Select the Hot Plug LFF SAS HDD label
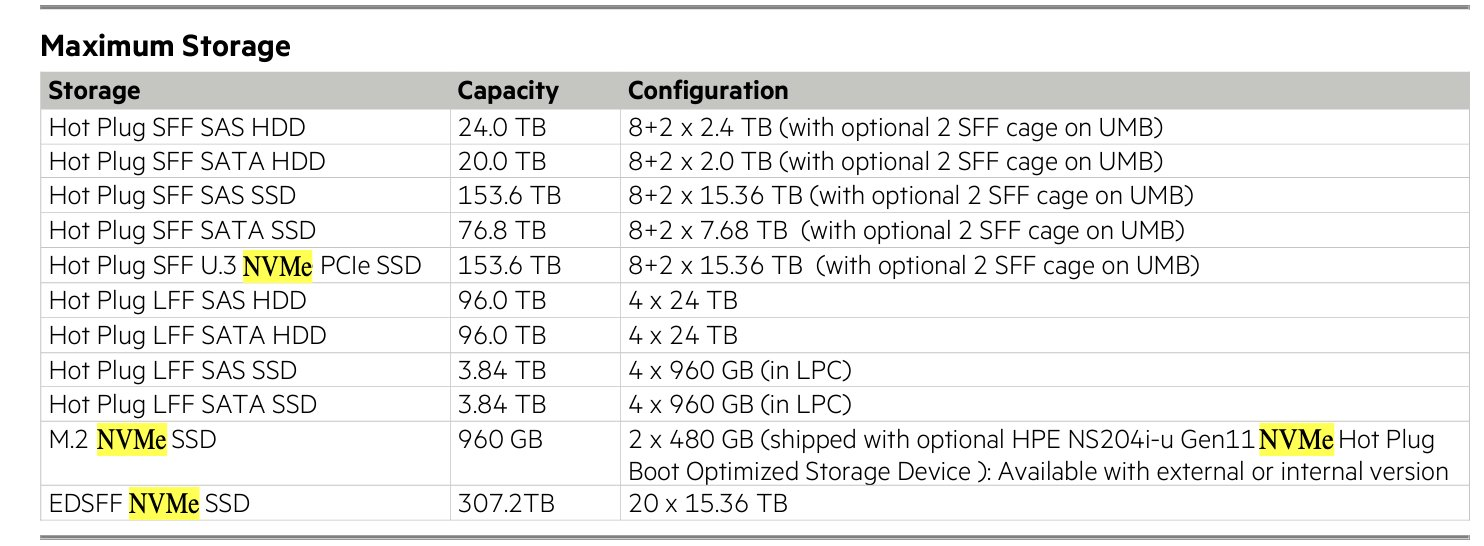Screen dimensions: 1484x546 click(x=177, y=301)
